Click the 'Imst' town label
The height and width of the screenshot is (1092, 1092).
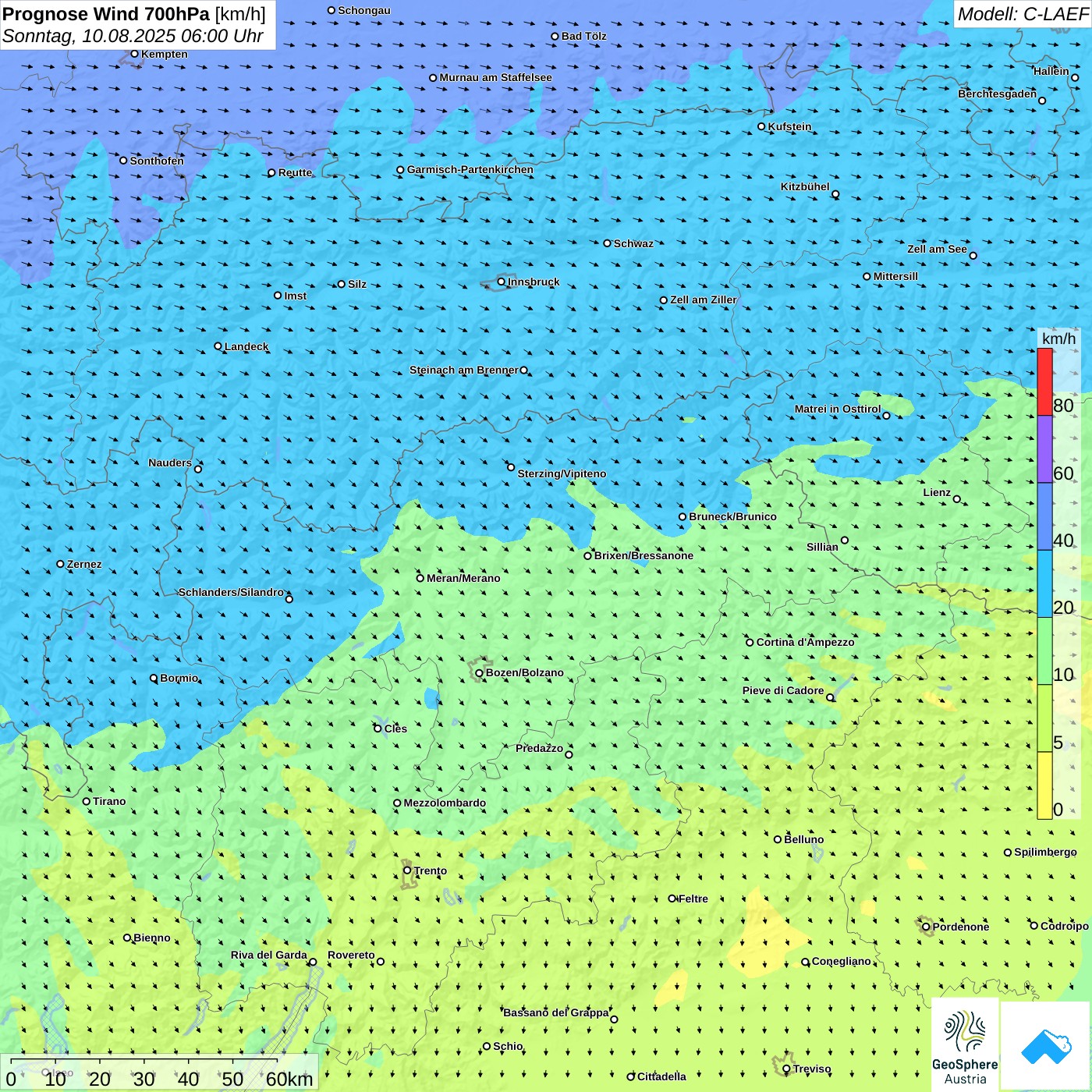(295, 296)
